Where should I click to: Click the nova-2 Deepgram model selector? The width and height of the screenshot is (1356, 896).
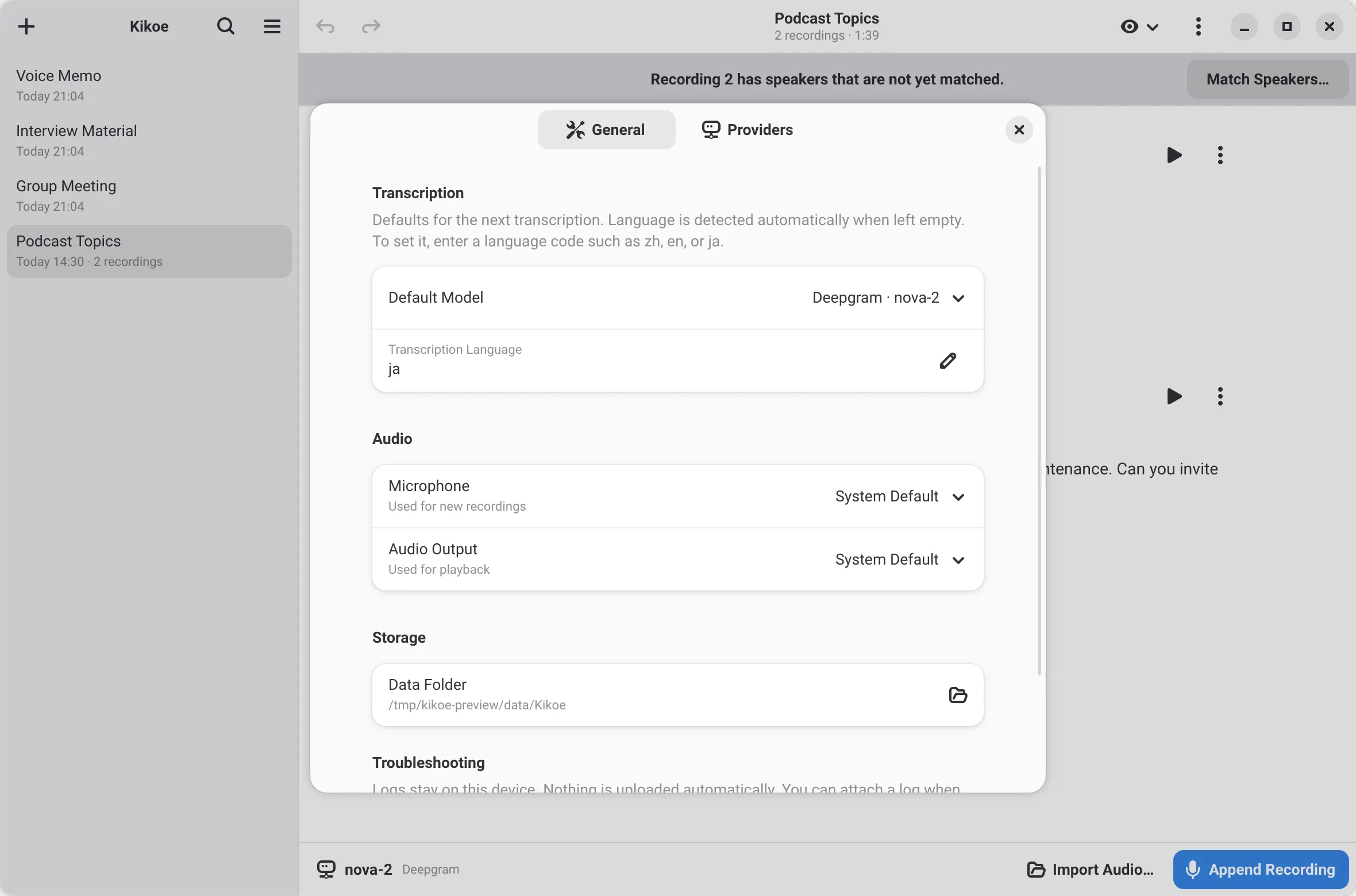[x=388, y=870]
